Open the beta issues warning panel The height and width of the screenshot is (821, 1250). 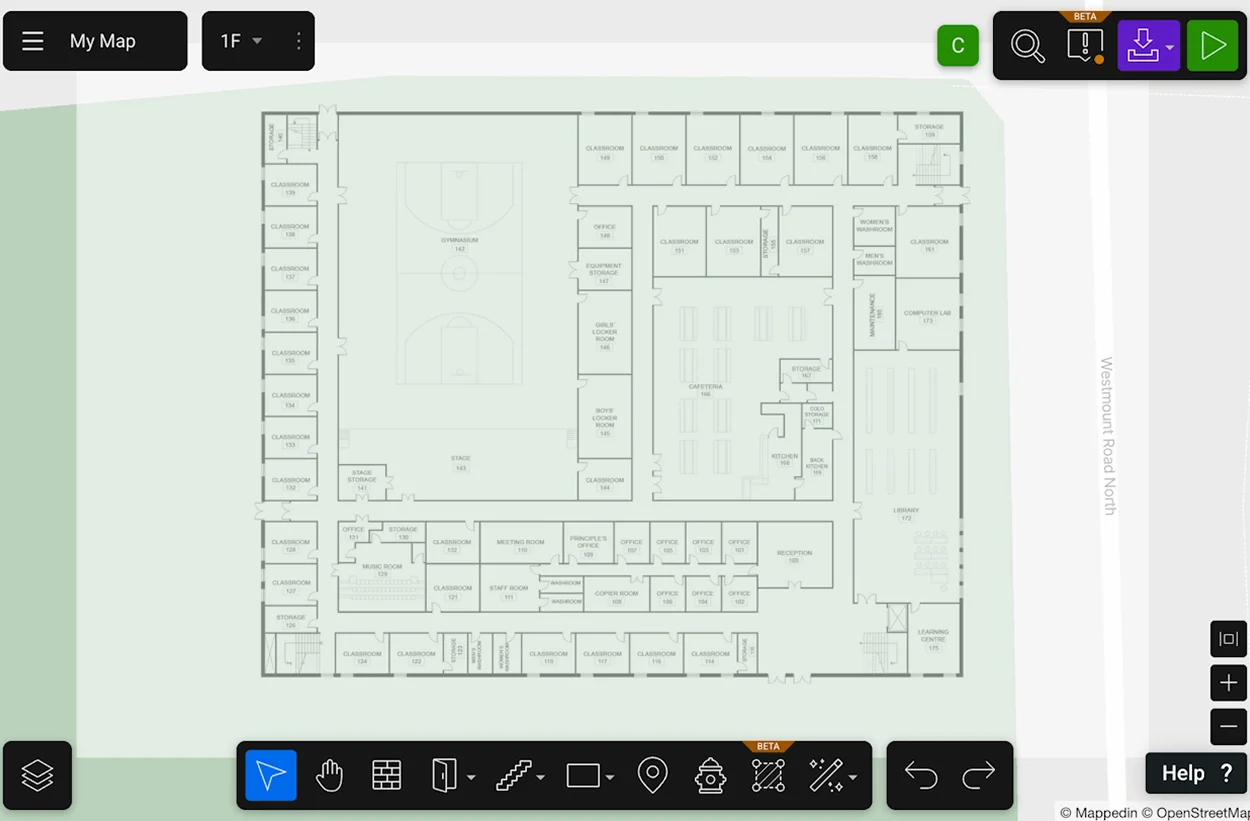click(1085, 46)
